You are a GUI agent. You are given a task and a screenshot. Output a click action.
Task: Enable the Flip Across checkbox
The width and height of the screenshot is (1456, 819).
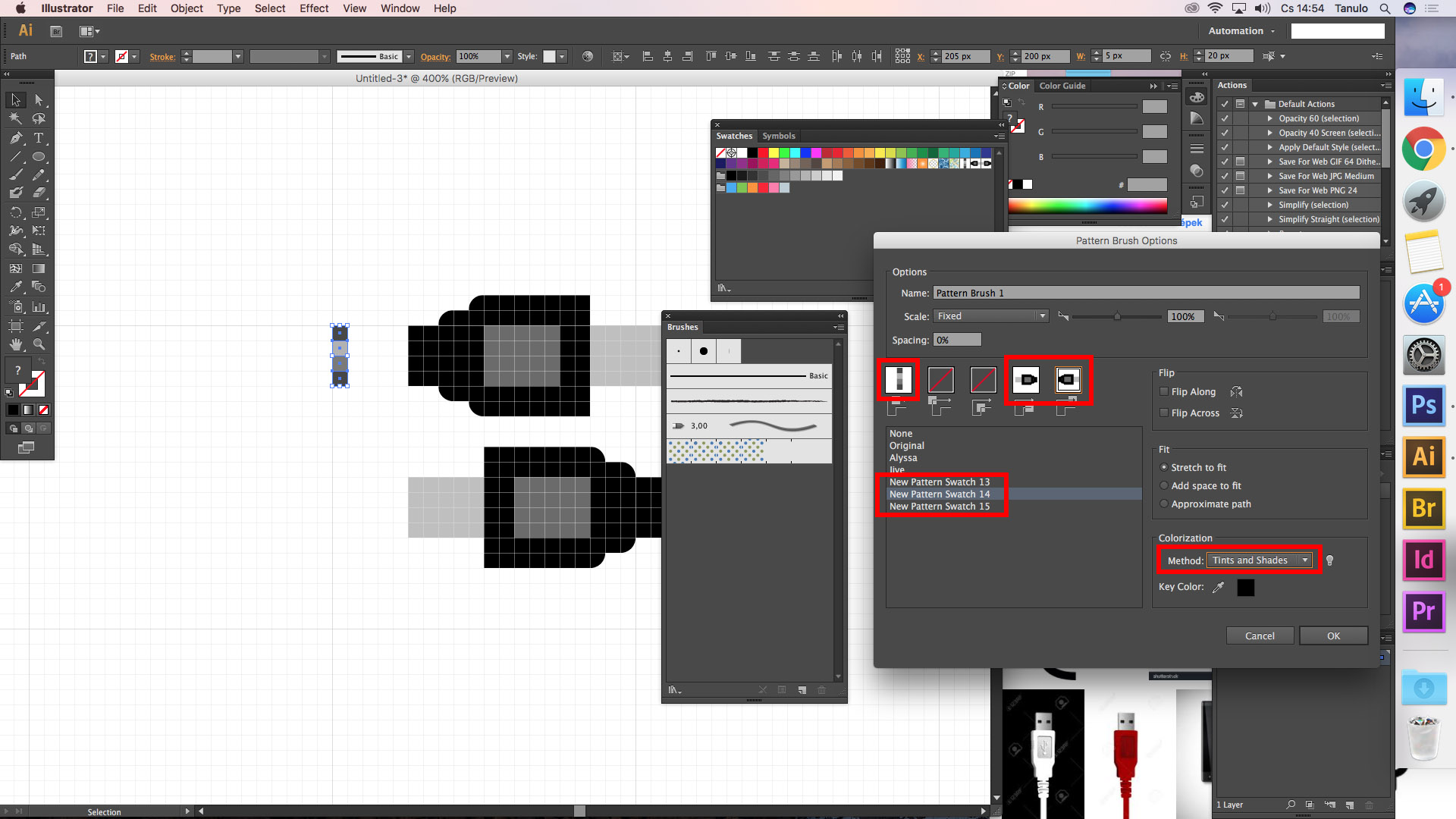tap(1164, 413)
